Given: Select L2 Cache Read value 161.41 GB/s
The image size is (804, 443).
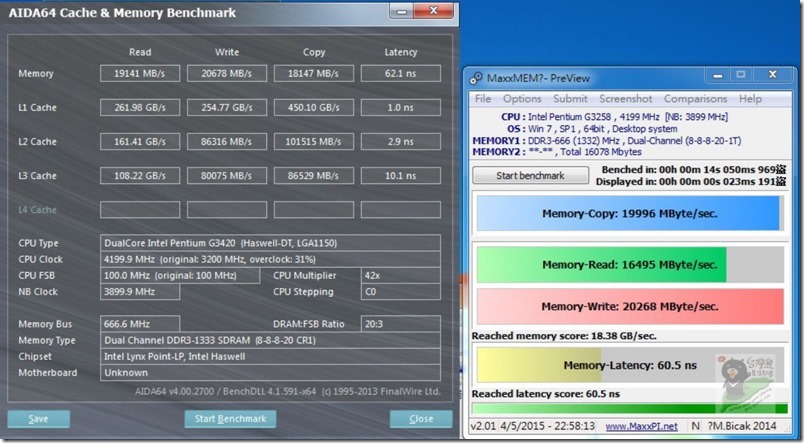Looking at the screenshot, I should pos(140,142).
